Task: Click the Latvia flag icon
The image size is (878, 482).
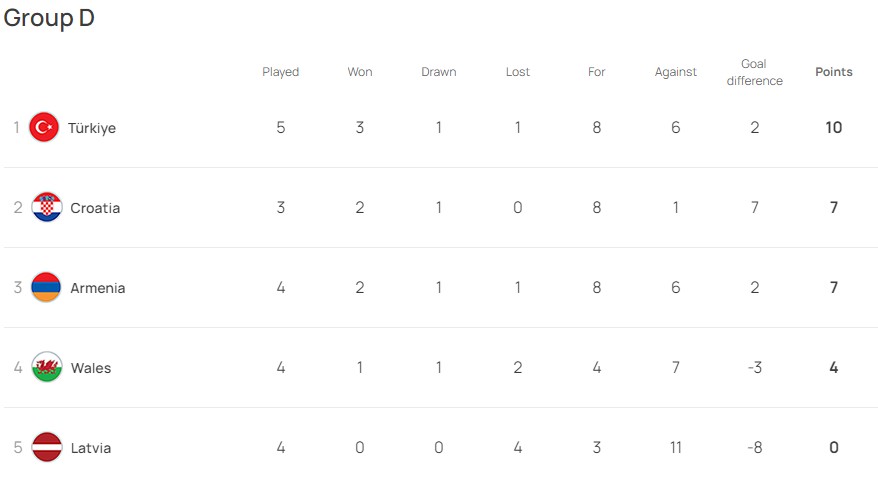Action: pyautogui.click(x=47, y=447)
